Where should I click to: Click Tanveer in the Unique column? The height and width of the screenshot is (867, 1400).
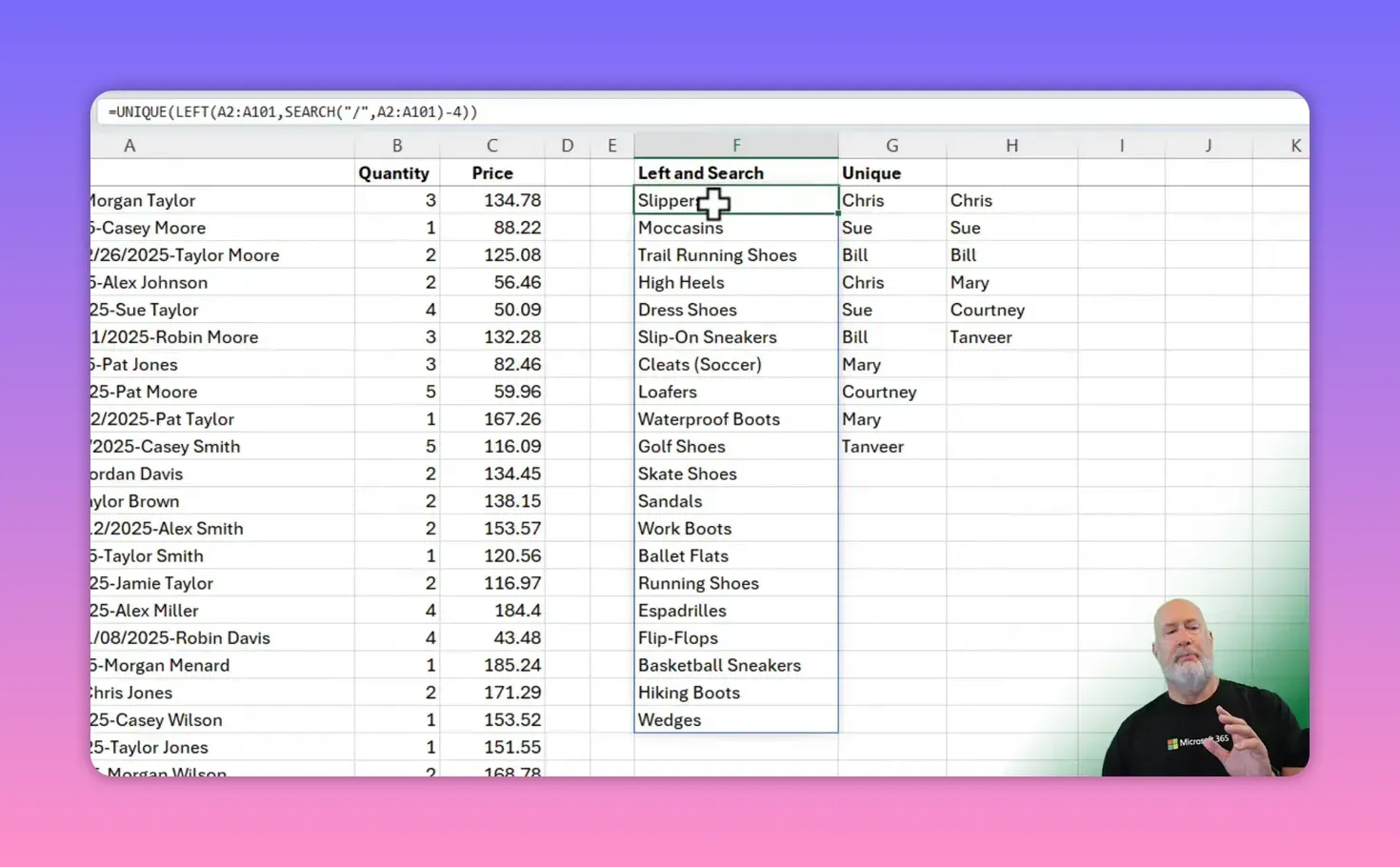point(872,446)
